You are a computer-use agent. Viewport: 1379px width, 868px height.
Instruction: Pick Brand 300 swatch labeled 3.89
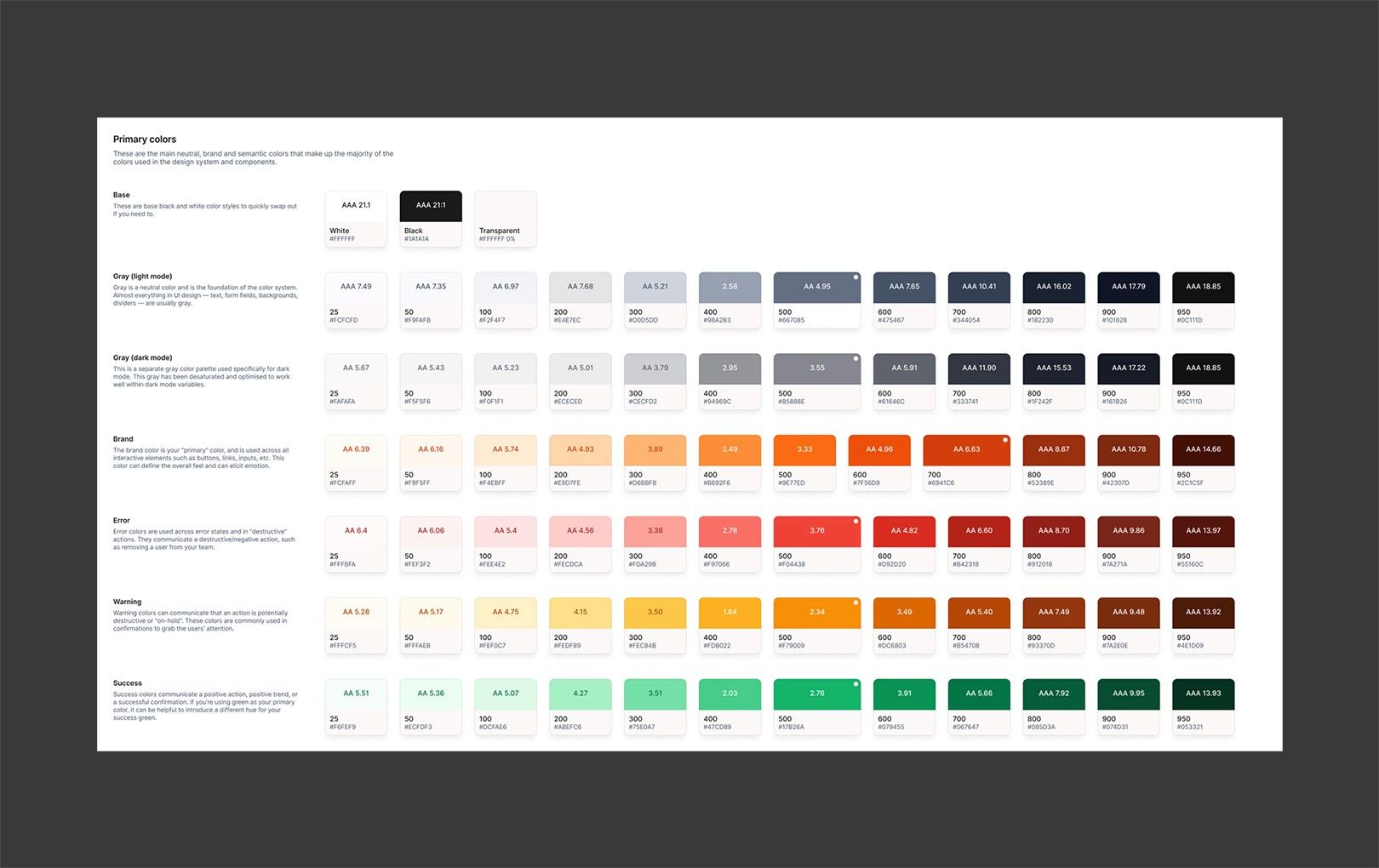[x=655, y=463]
